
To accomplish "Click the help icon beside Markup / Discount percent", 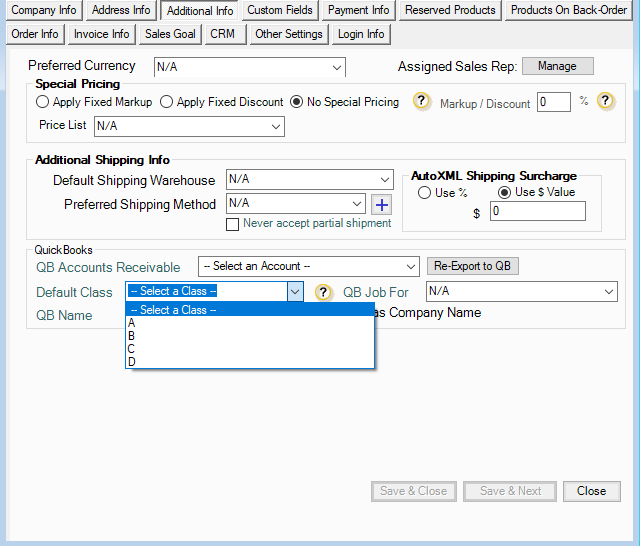I will (606, 102).
